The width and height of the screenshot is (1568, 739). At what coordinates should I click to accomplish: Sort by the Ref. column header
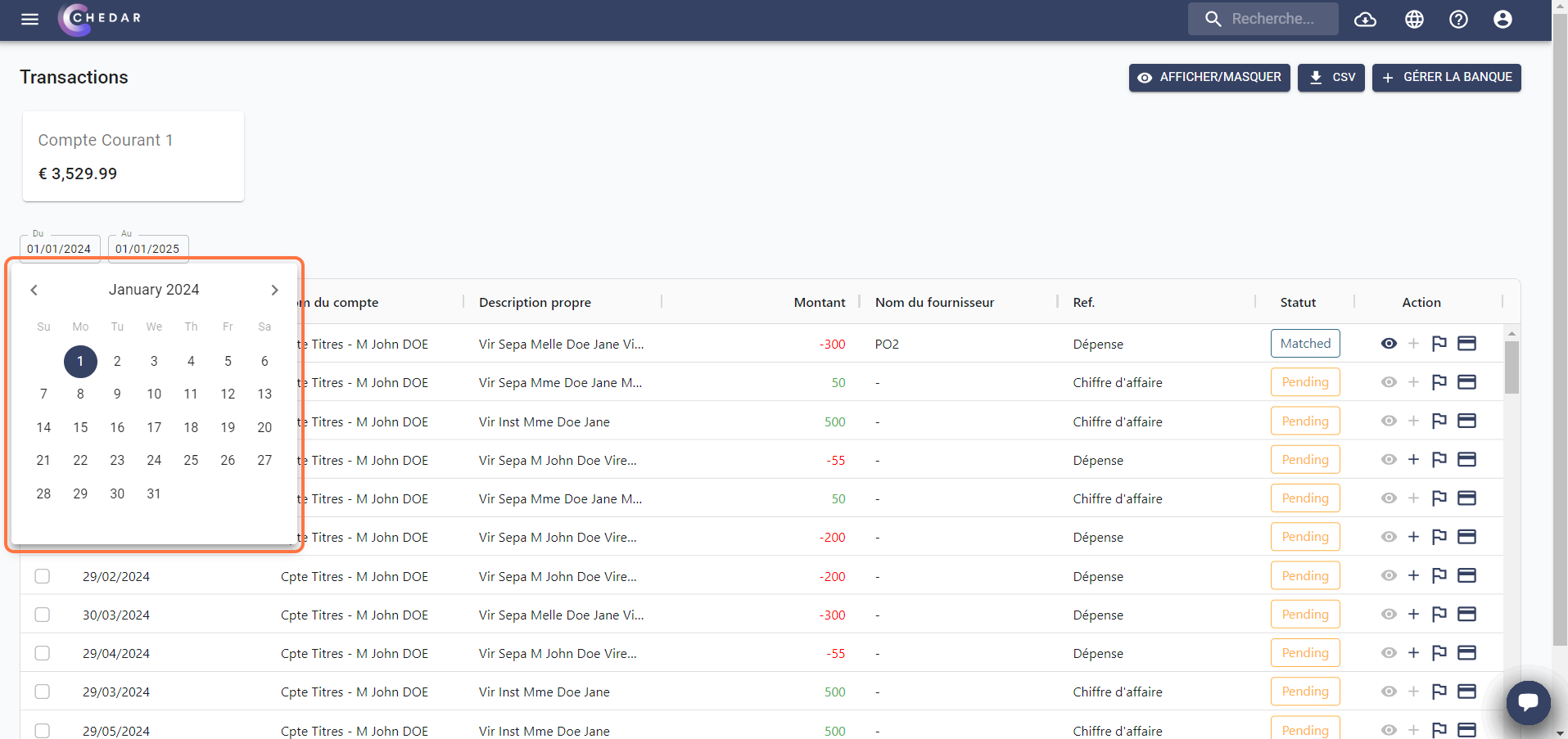coord(1083,302)
